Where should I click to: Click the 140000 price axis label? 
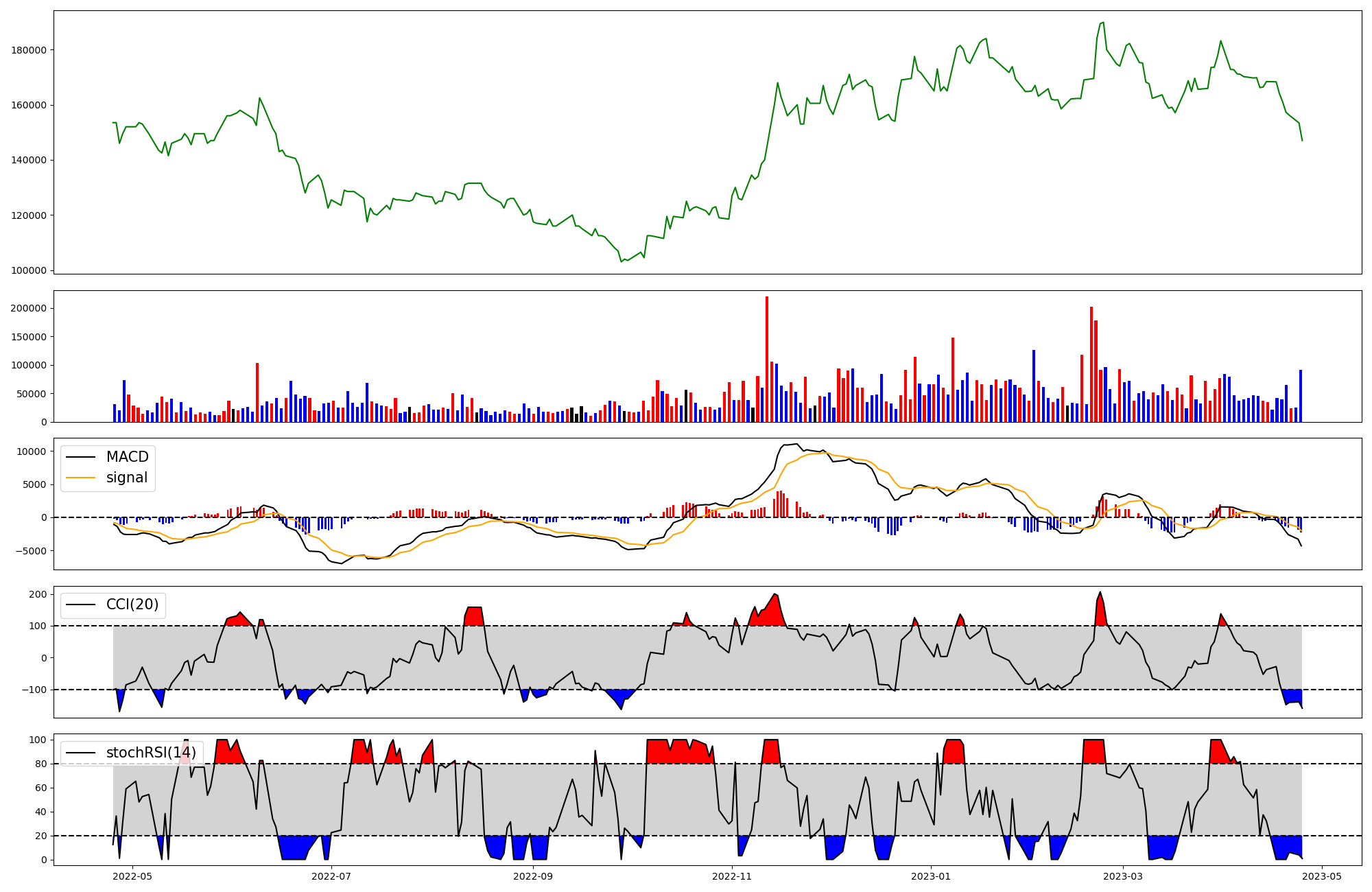pos(29,160)
